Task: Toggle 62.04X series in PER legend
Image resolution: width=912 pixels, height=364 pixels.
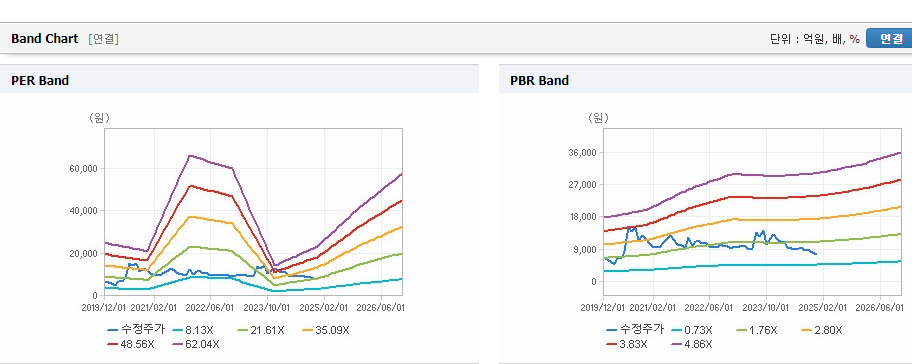Action: tap(196, 344)
